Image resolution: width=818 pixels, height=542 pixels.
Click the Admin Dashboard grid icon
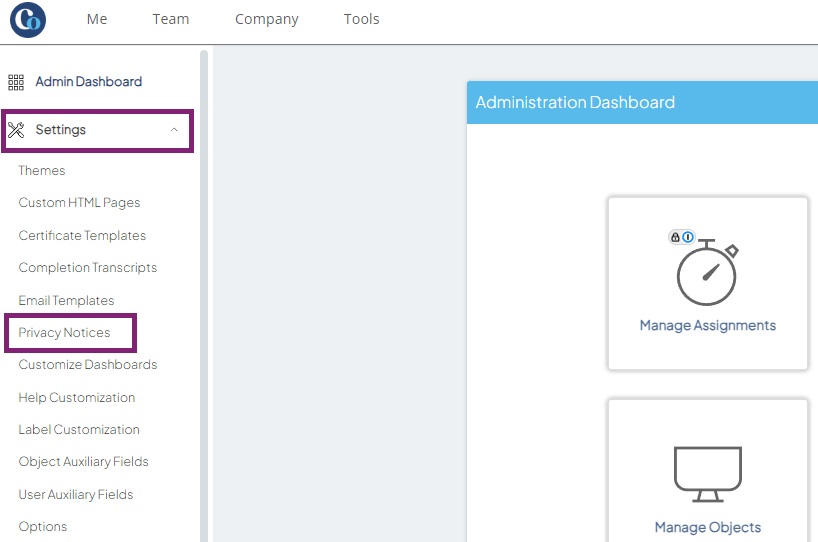pos(16,82)
